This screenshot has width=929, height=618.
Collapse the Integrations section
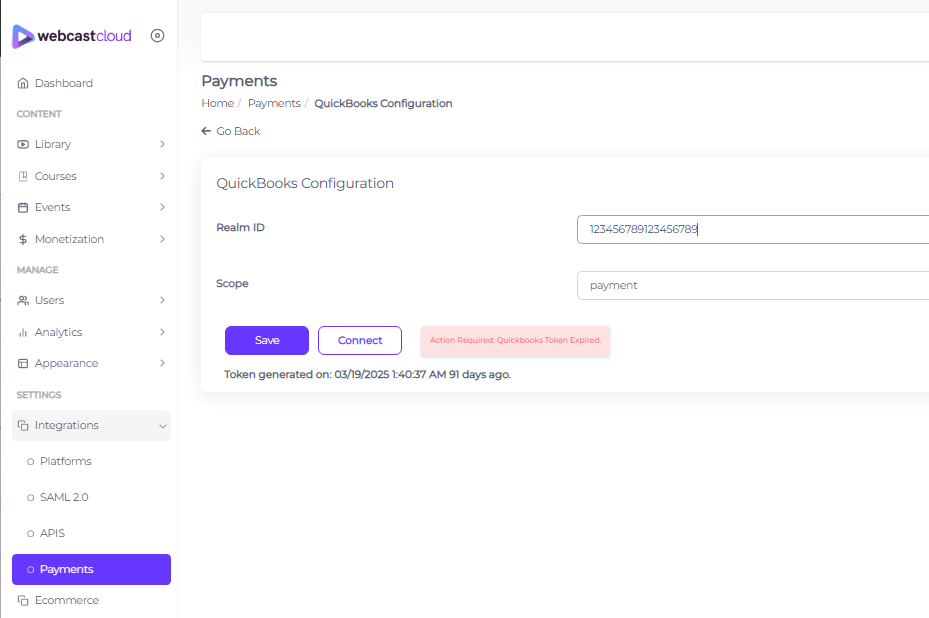point(162,425)
